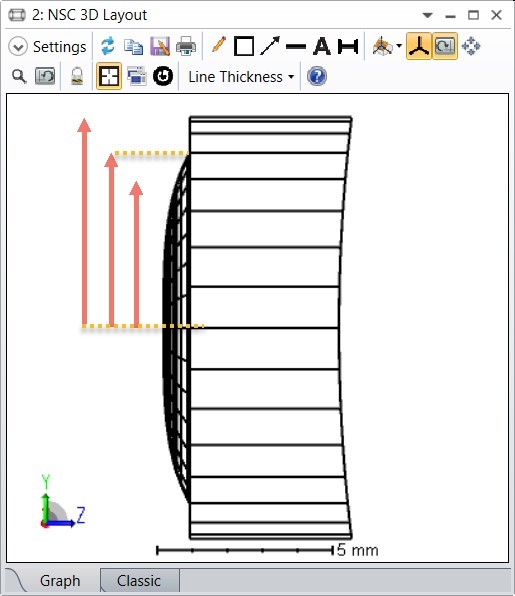Screen dimensions: 515x596
Task: Click the blue help question mark
Action: click(317, 76)
